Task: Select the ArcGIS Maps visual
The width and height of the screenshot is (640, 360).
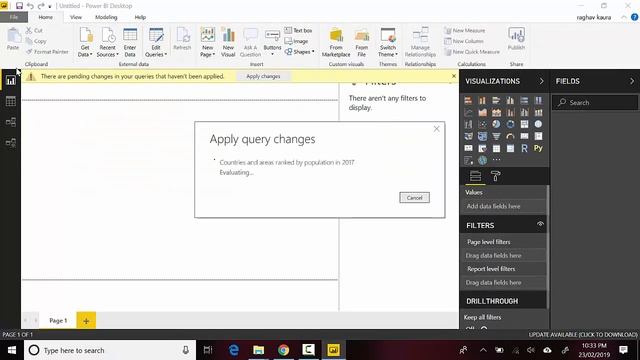Action: pos(482,160)
